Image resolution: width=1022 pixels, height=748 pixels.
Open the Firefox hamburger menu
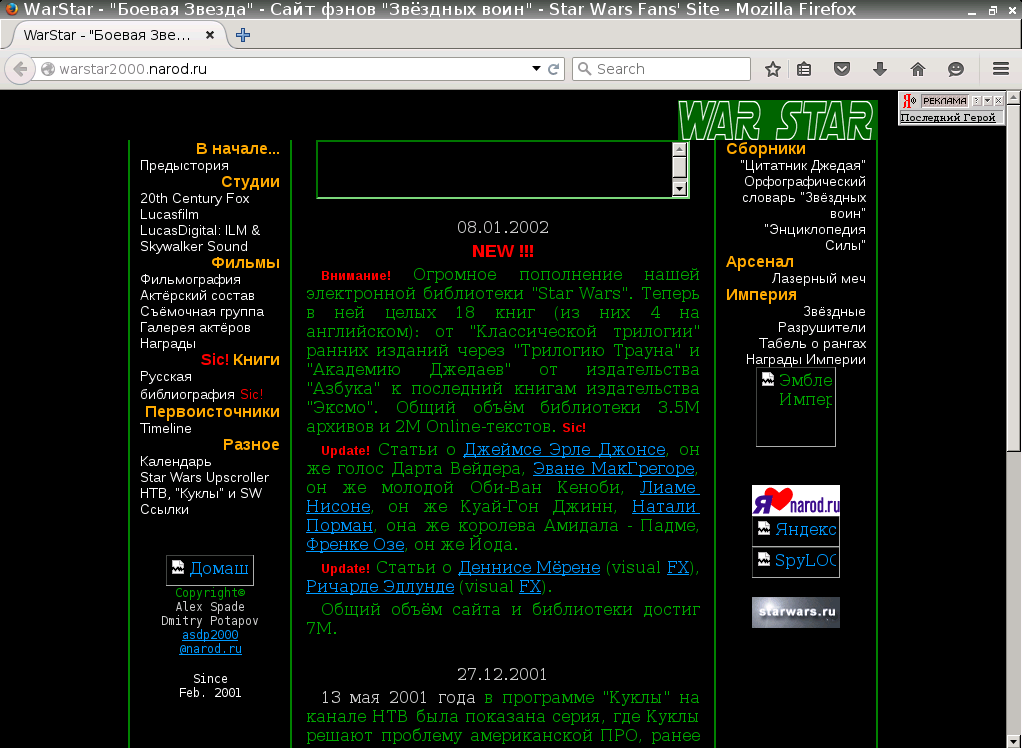(x=1000, y=69)
